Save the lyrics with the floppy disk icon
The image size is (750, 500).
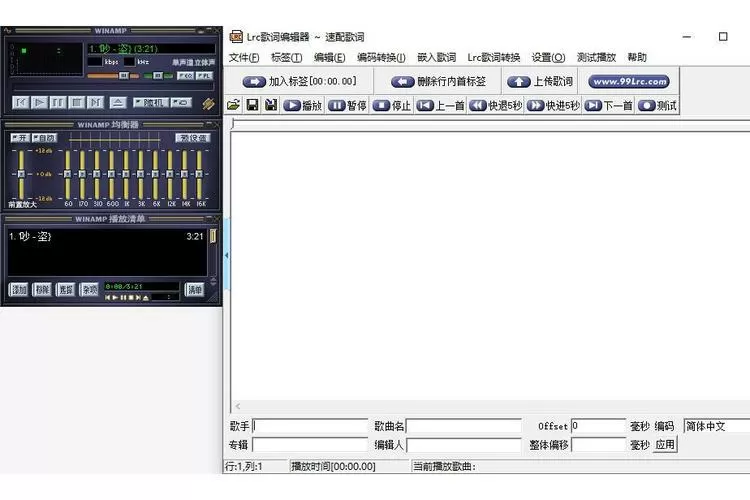point(253,105)
